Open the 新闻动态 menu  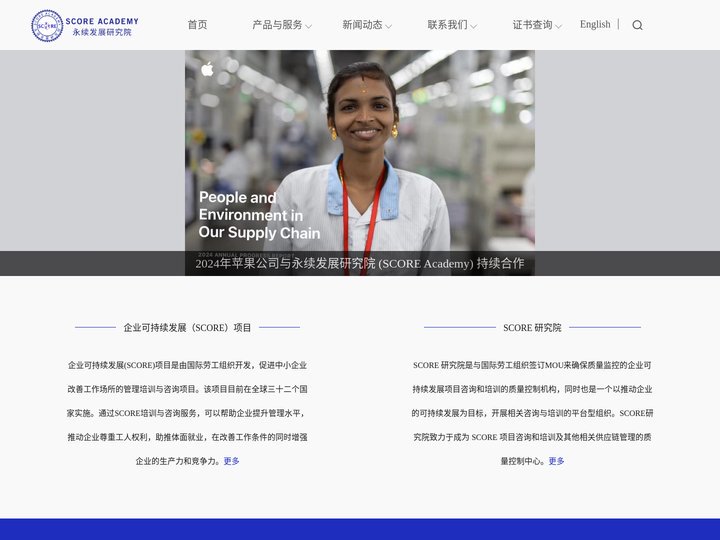362,25
